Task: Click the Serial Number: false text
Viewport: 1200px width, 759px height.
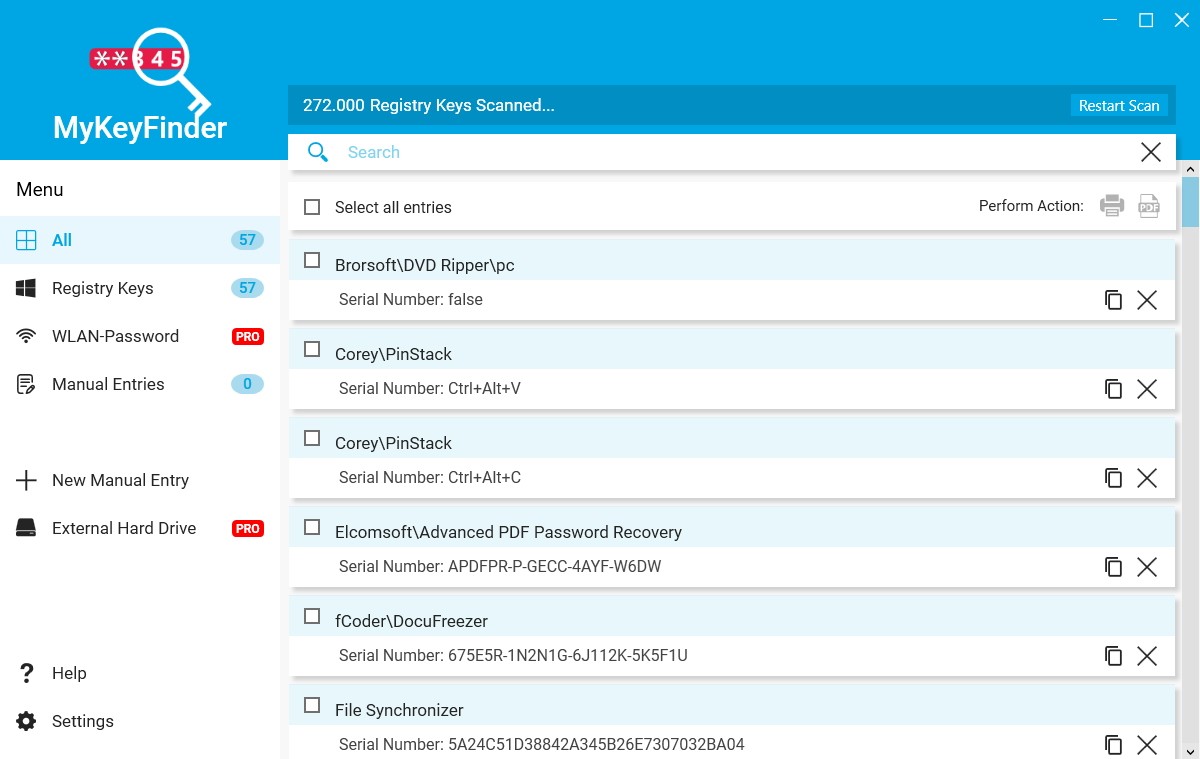Action: (x=411, y=299)
